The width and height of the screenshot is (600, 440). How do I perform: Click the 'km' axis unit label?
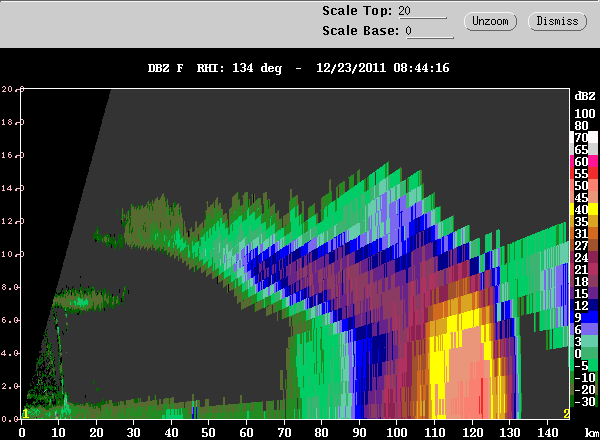(x=591, y=433)
